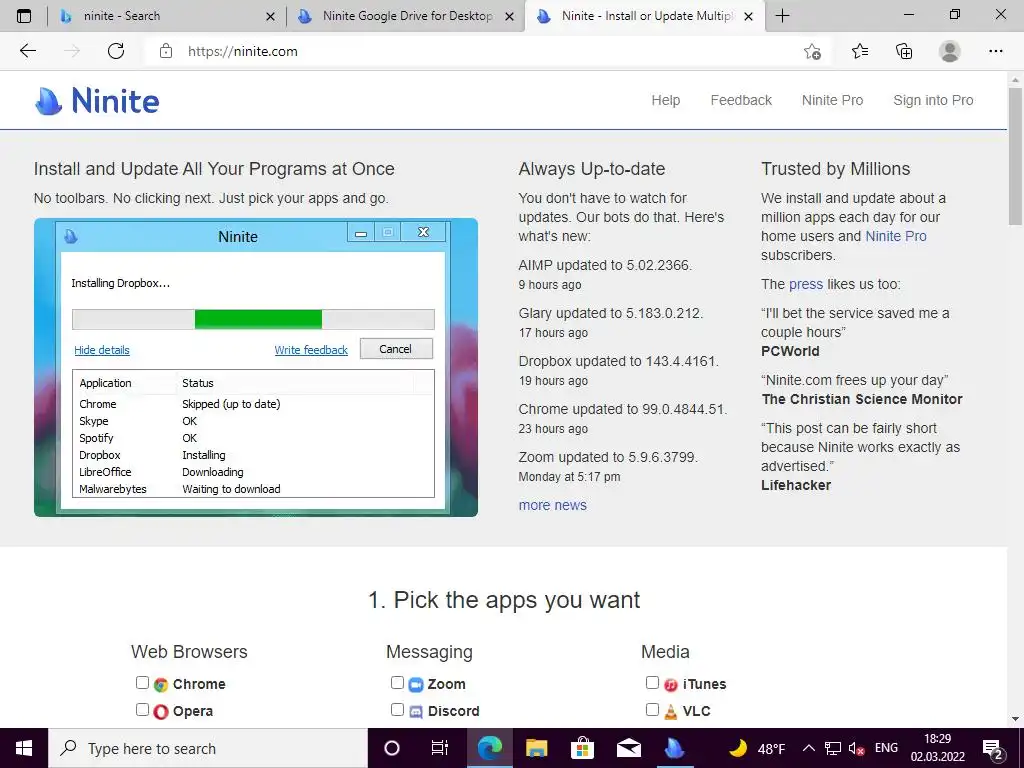
Task: Check the Chrome checkbox
Action: coord(142,683)
